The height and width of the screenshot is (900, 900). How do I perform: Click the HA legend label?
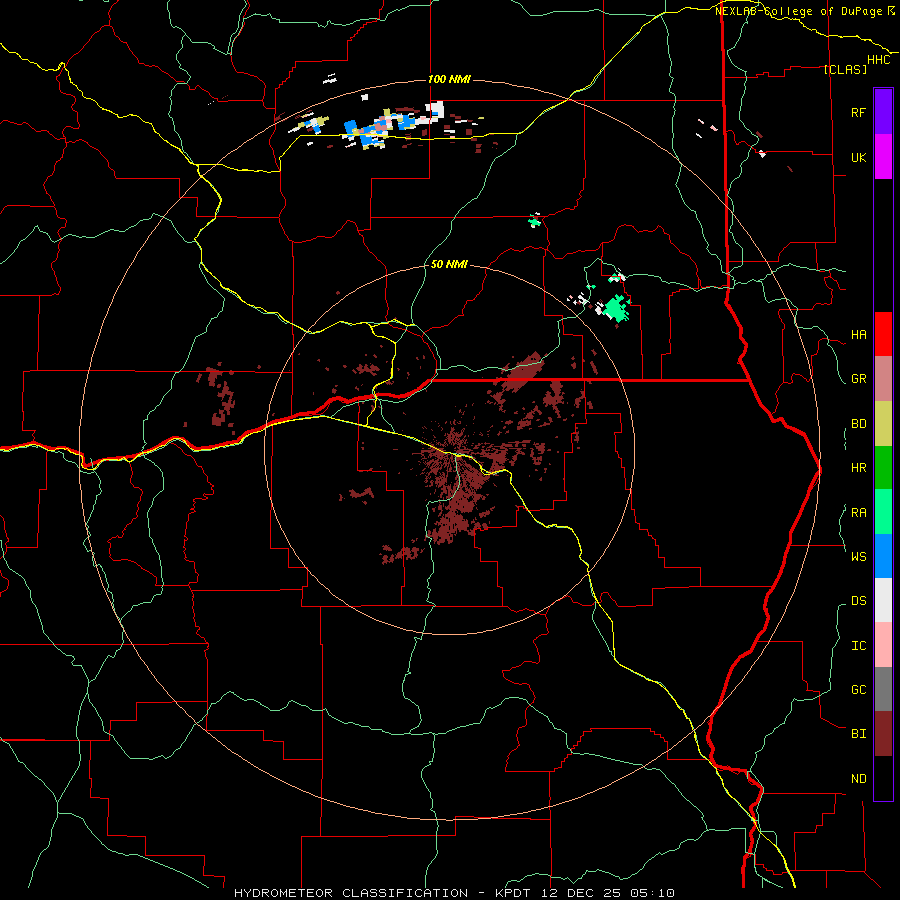tap(858, 335)
